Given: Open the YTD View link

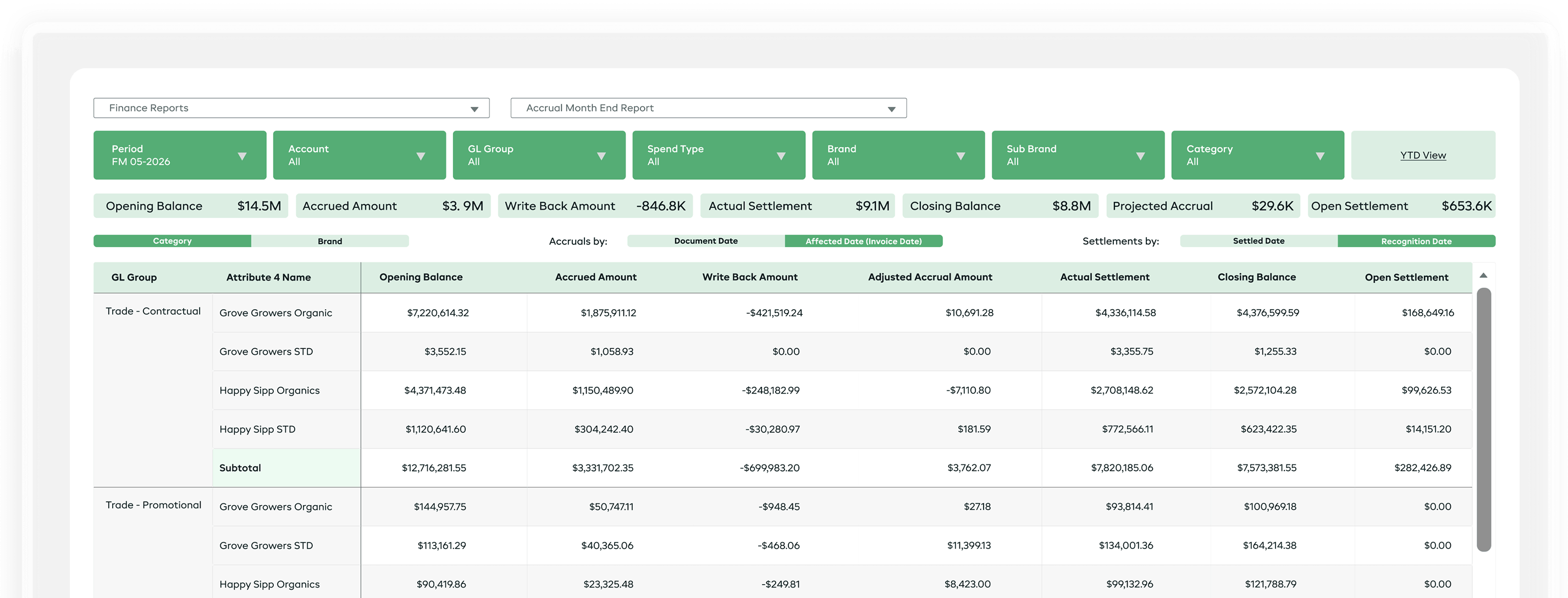Looking at the screenshot, I should pos(1422,155).
